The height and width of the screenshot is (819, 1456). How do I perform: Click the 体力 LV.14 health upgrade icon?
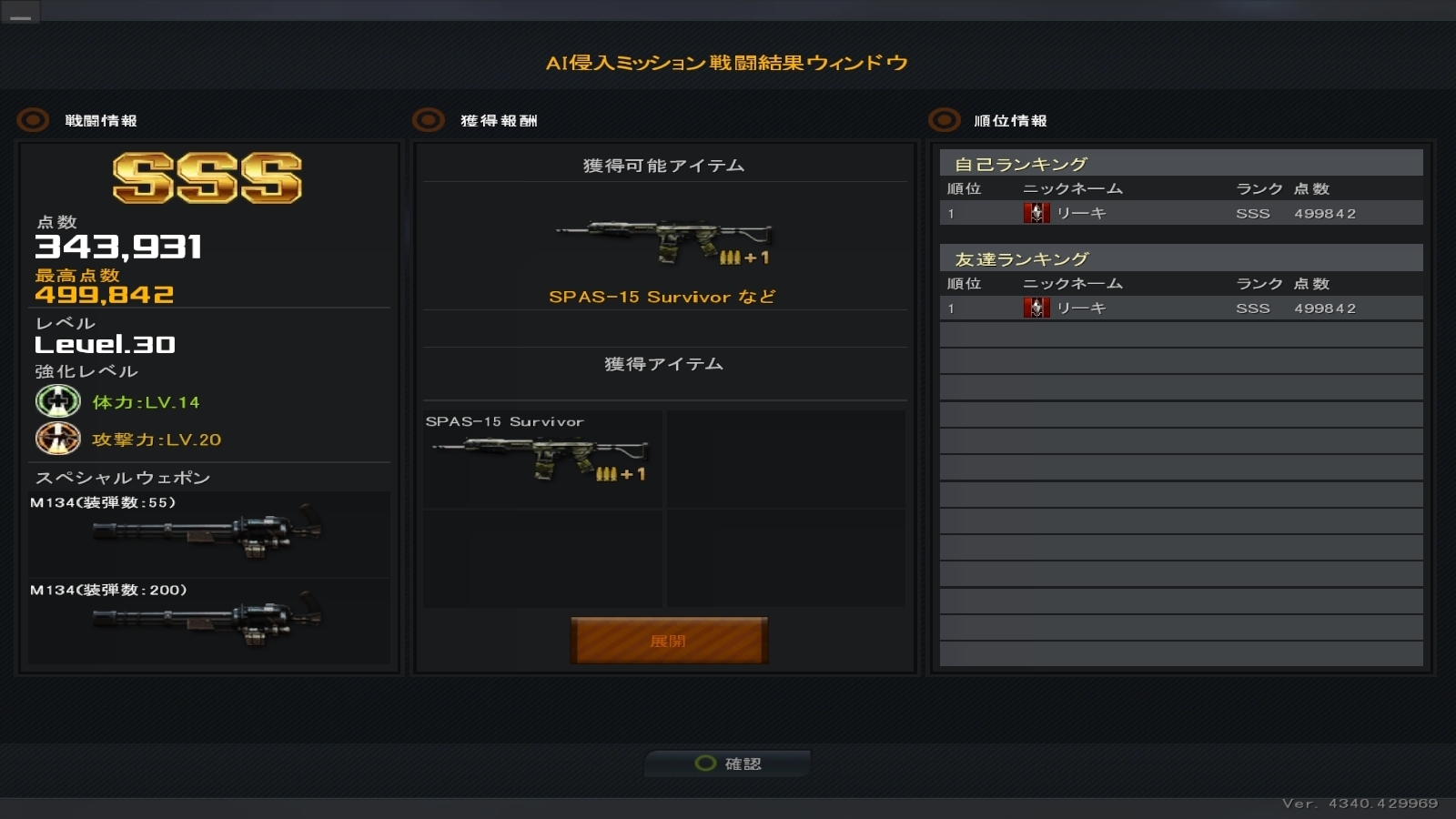point(58,401)
